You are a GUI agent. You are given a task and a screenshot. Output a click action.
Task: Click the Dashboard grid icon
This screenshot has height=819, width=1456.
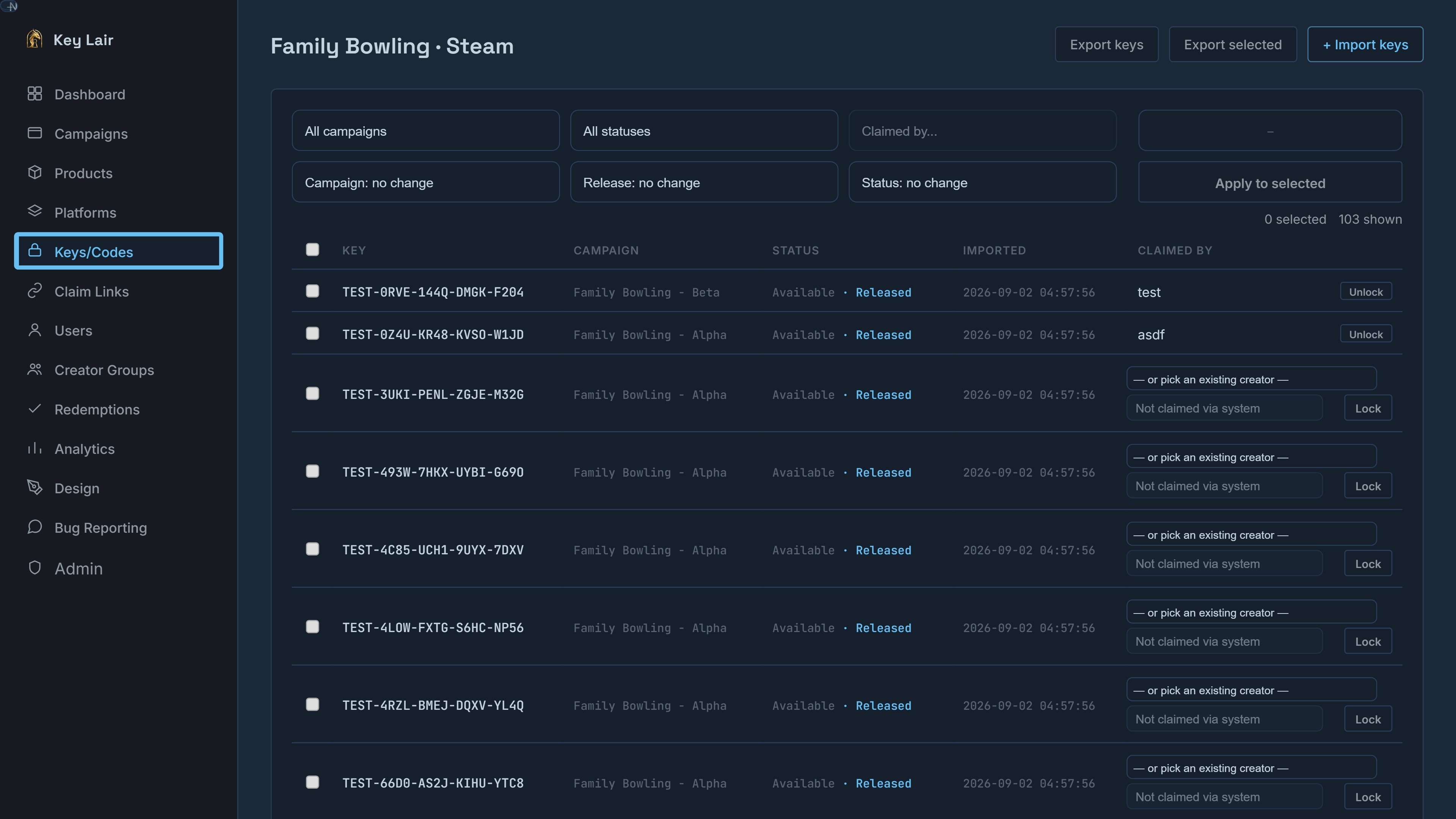(35, 94)
